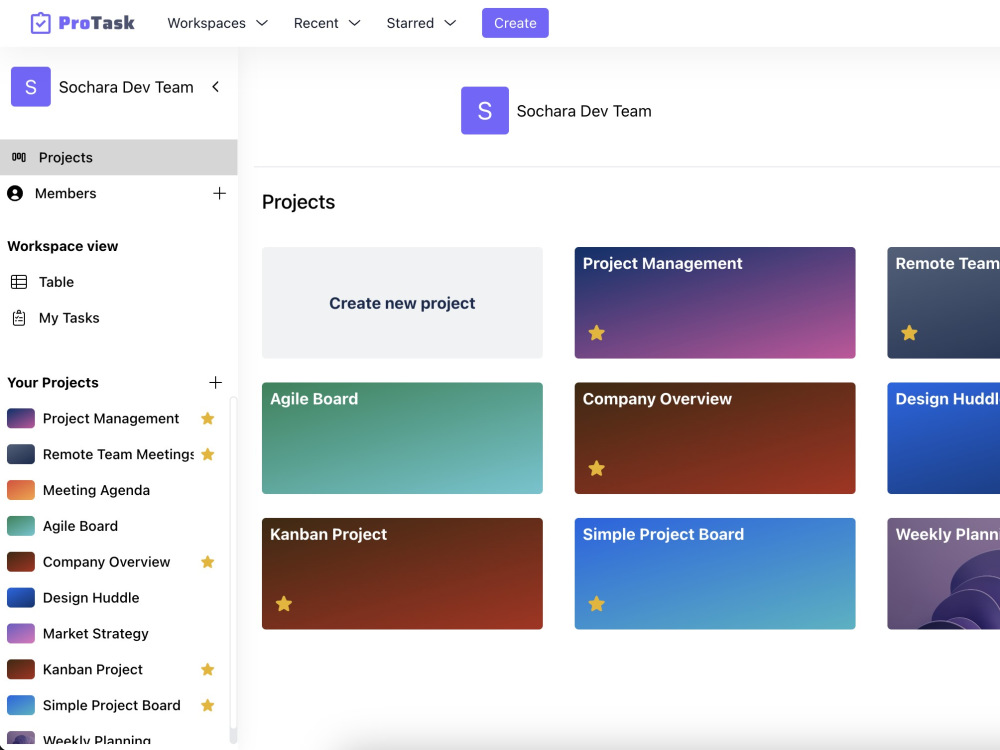Open the Table workspace view icon
Image resolution: width=1000 pixels, height=750 pixels.
pyautogui.click(x=19, y=281)
